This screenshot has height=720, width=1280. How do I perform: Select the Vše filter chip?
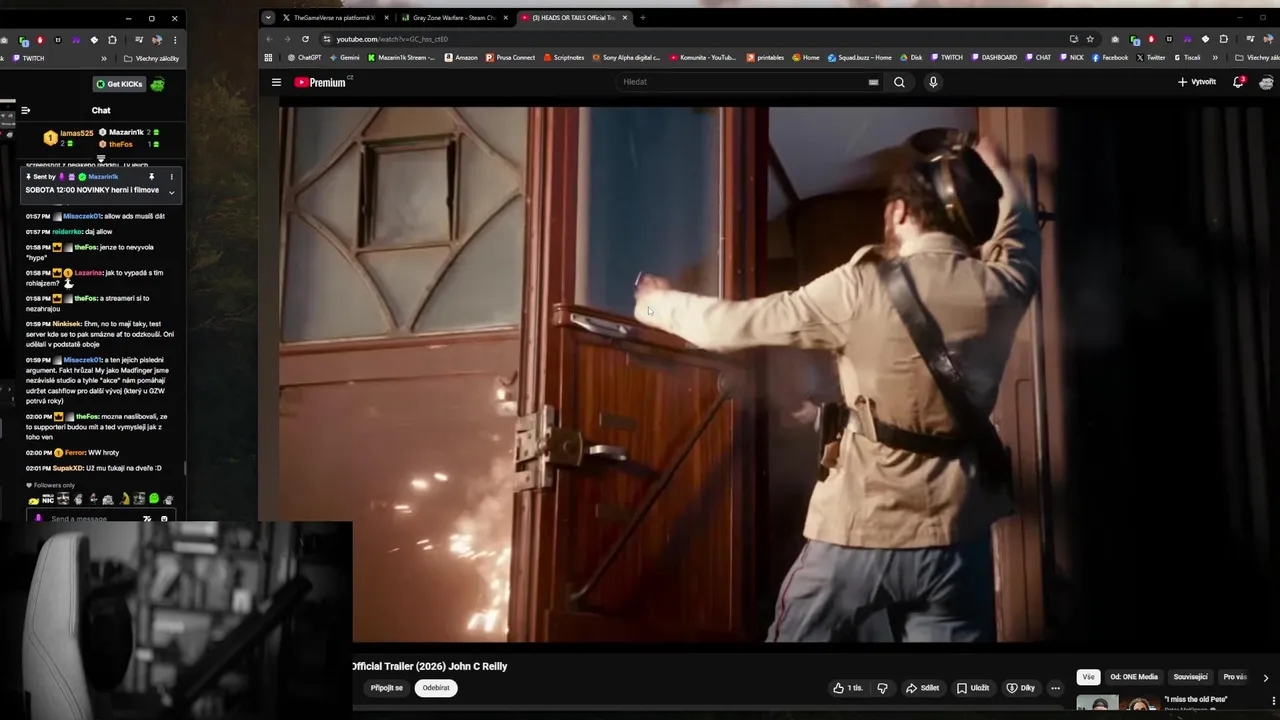[x=1088, y=677]
